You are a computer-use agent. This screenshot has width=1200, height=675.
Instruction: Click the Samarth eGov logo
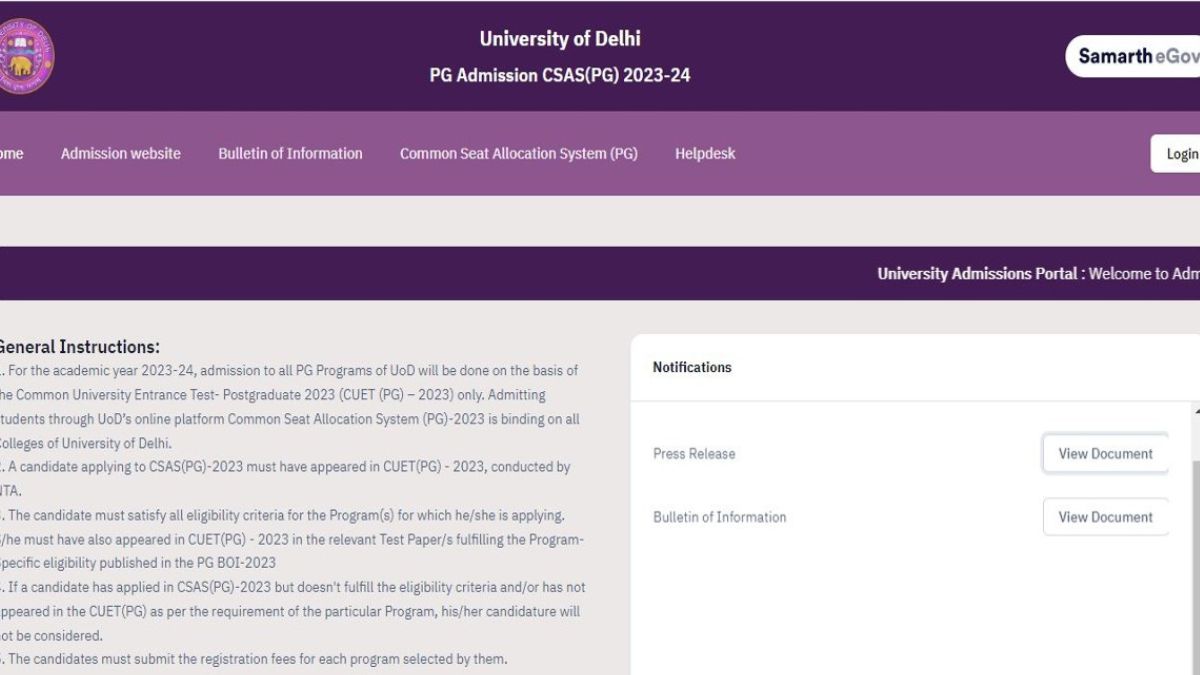click(x=1140, y=57)
